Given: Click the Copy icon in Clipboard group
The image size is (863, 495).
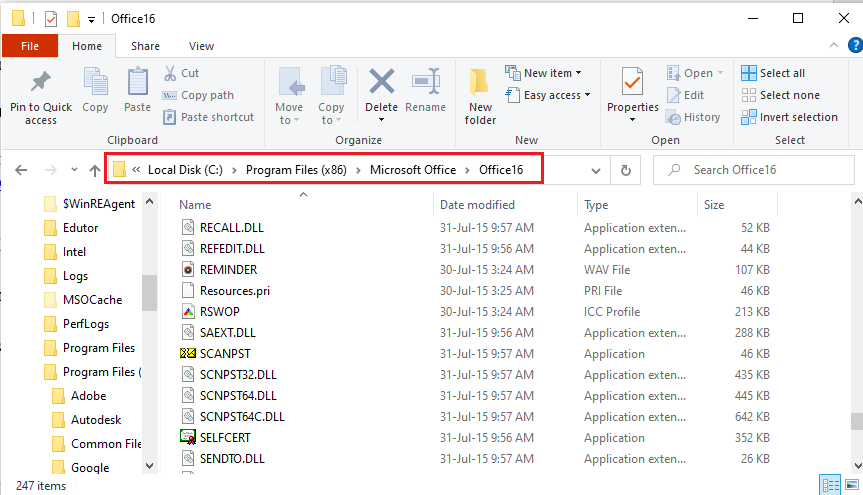Looking at the screenshot, I should [x=95, y=82].
